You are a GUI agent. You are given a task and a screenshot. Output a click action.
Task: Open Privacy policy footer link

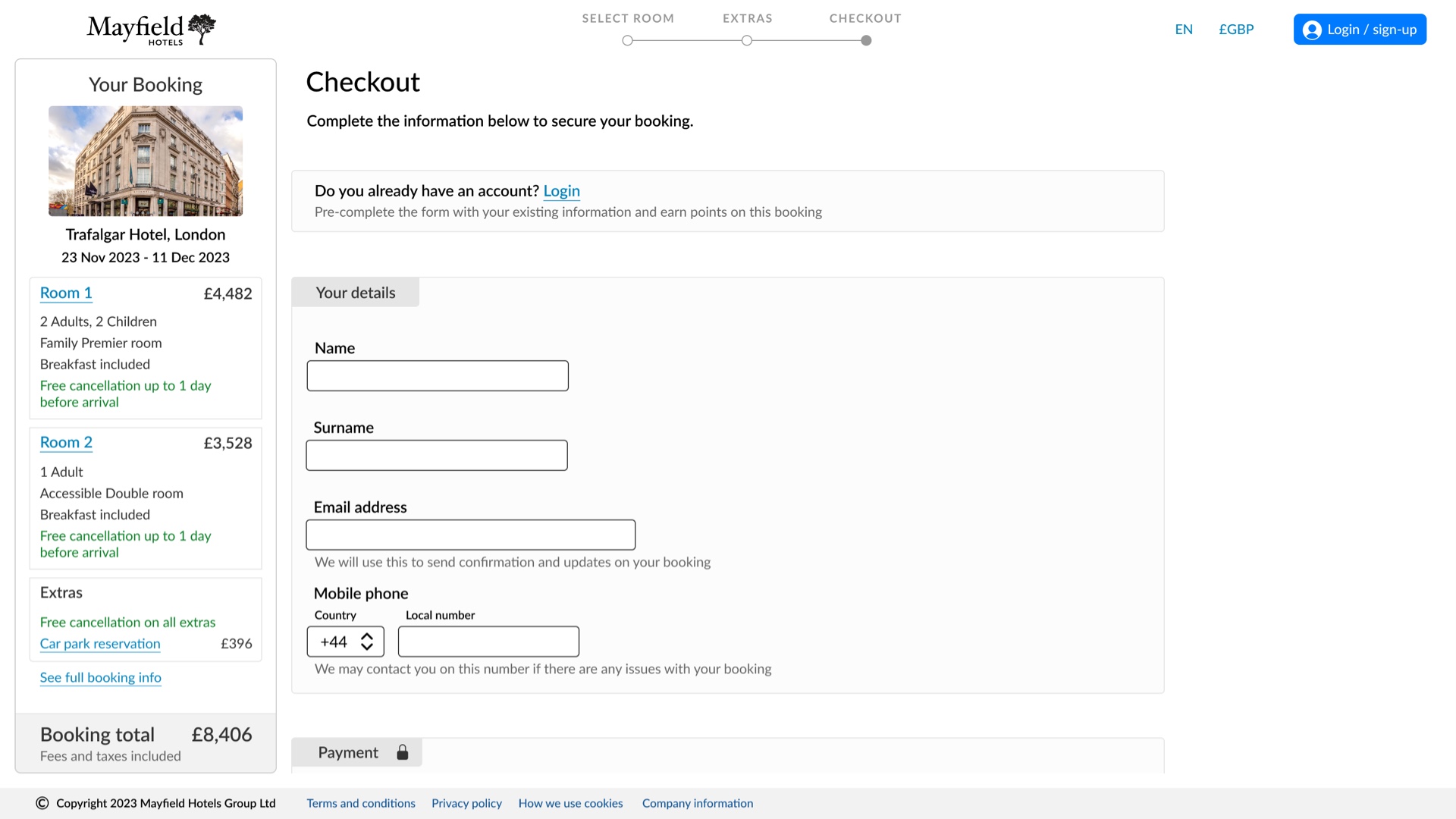(x=466, y=803)
